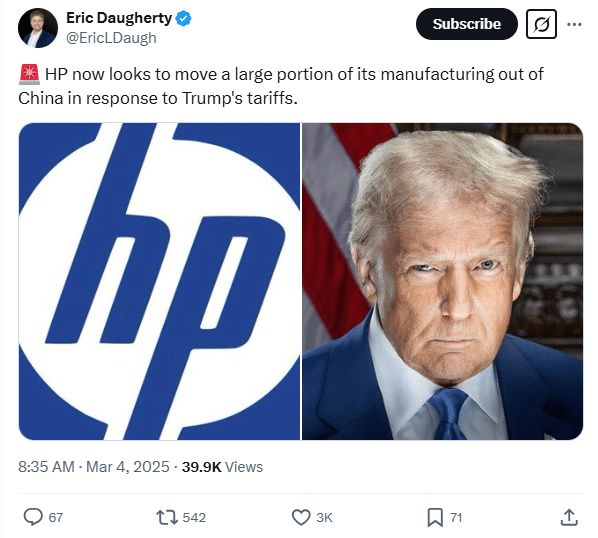
Task: Click the red siren emoji in the tweet
Action: point(29,74)
